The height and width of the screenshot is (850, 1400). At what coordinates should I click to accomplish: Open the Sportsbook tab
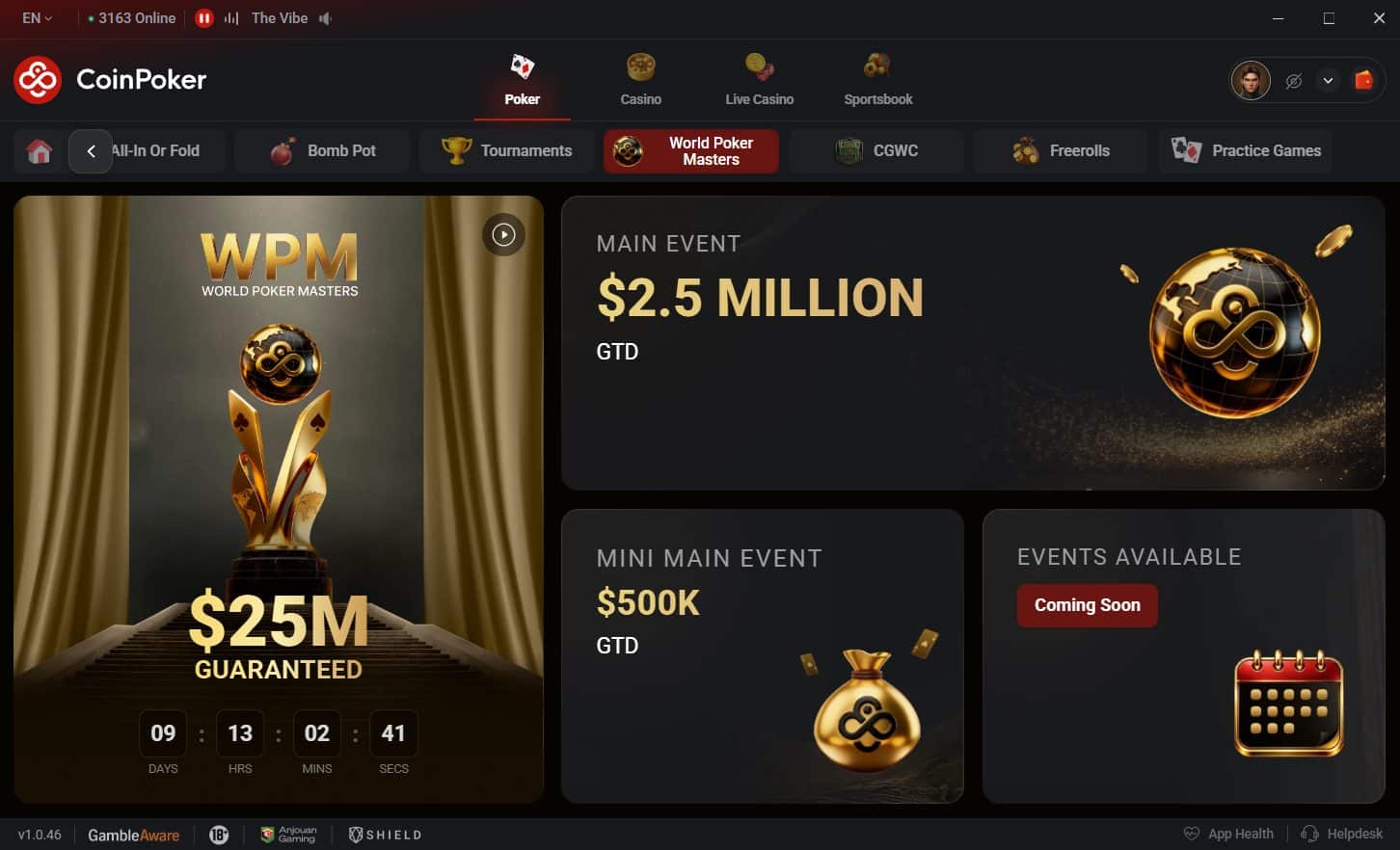click(878, 79)
